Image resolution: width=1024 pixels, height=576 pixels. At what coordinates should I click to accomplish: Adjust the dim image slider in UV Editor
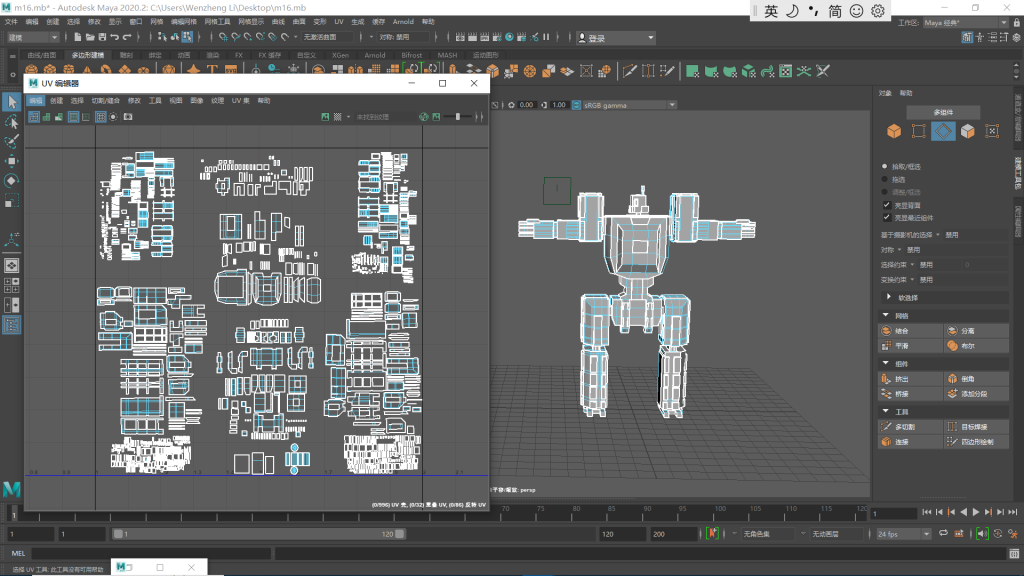(458, 117)
